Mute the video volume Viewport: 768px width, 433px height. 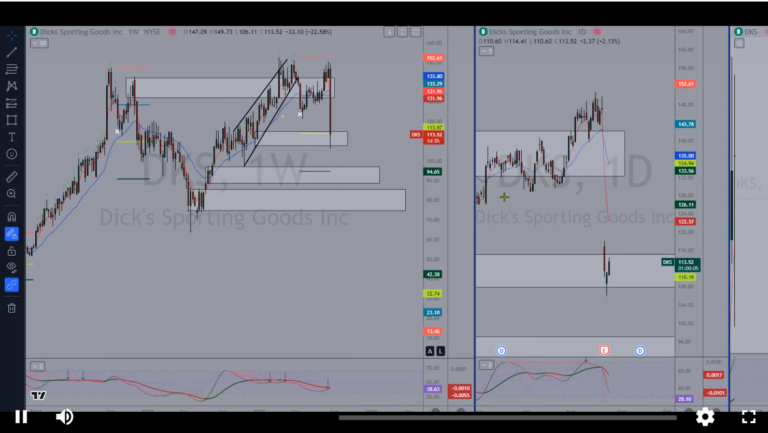tap(64, 417)
